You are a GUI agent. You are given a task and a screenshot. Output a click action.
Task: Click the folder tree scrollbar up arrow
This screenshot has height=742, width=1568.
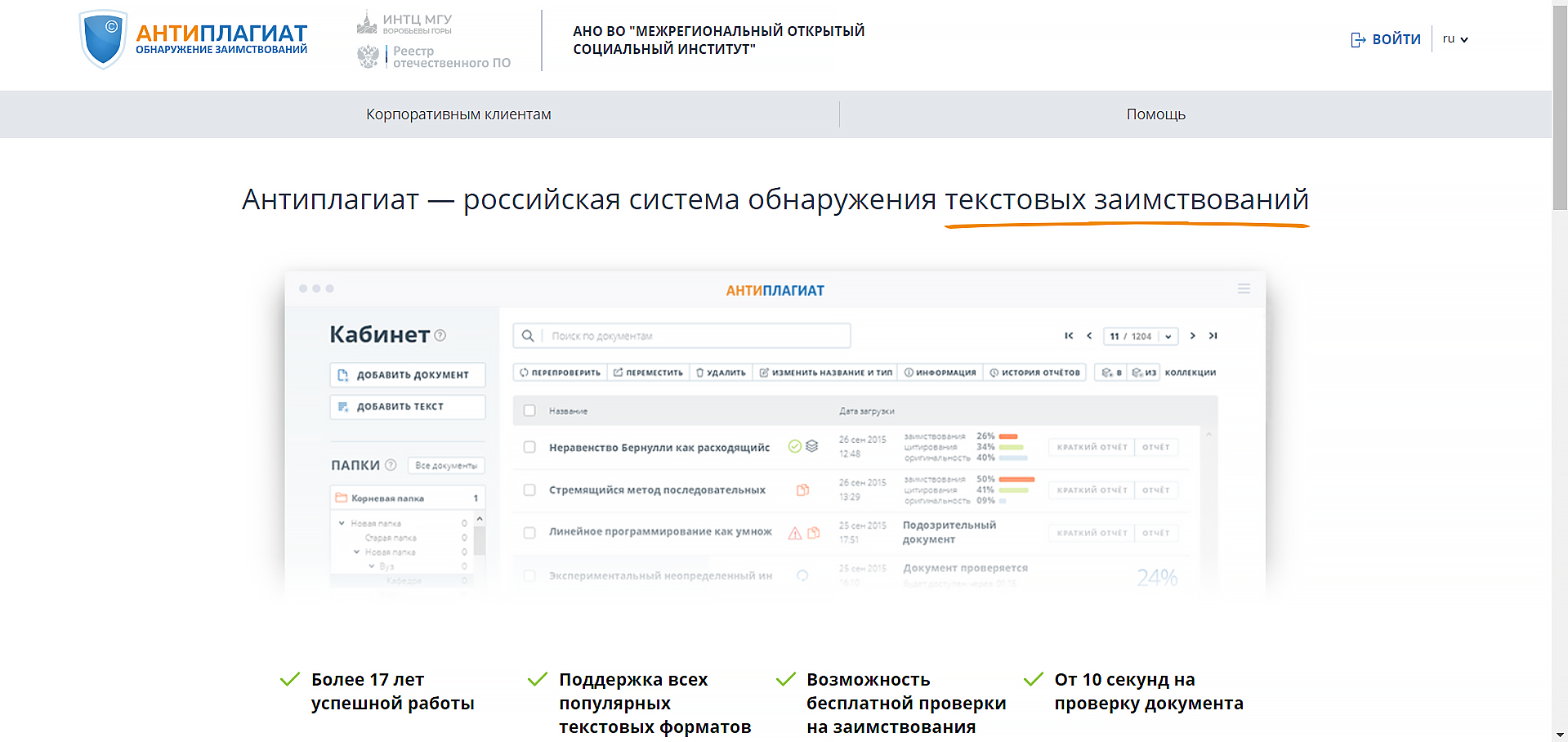click(x=480, y=519)
